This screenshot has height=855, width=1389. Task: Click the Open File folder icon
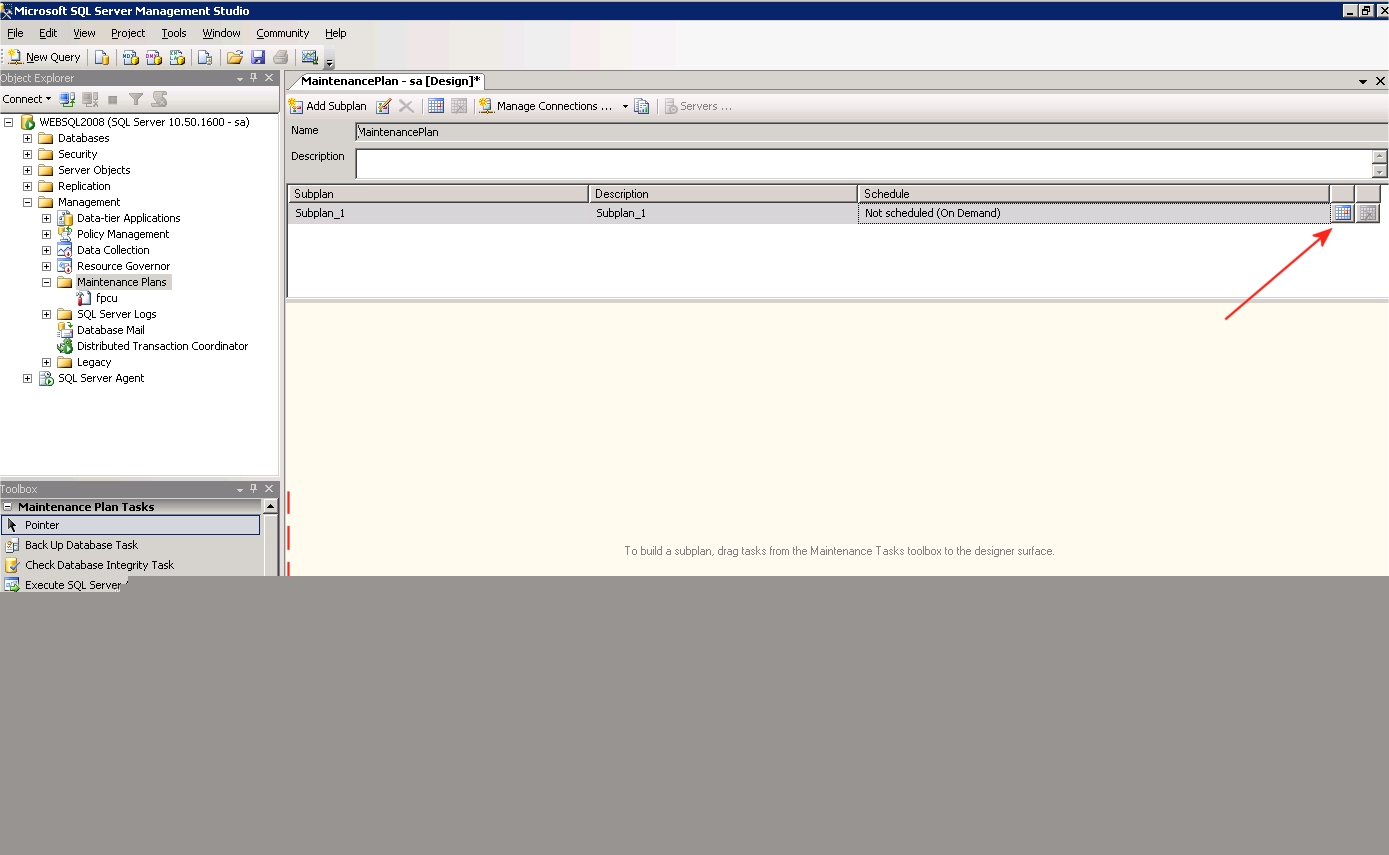click(x=235, y=57)
